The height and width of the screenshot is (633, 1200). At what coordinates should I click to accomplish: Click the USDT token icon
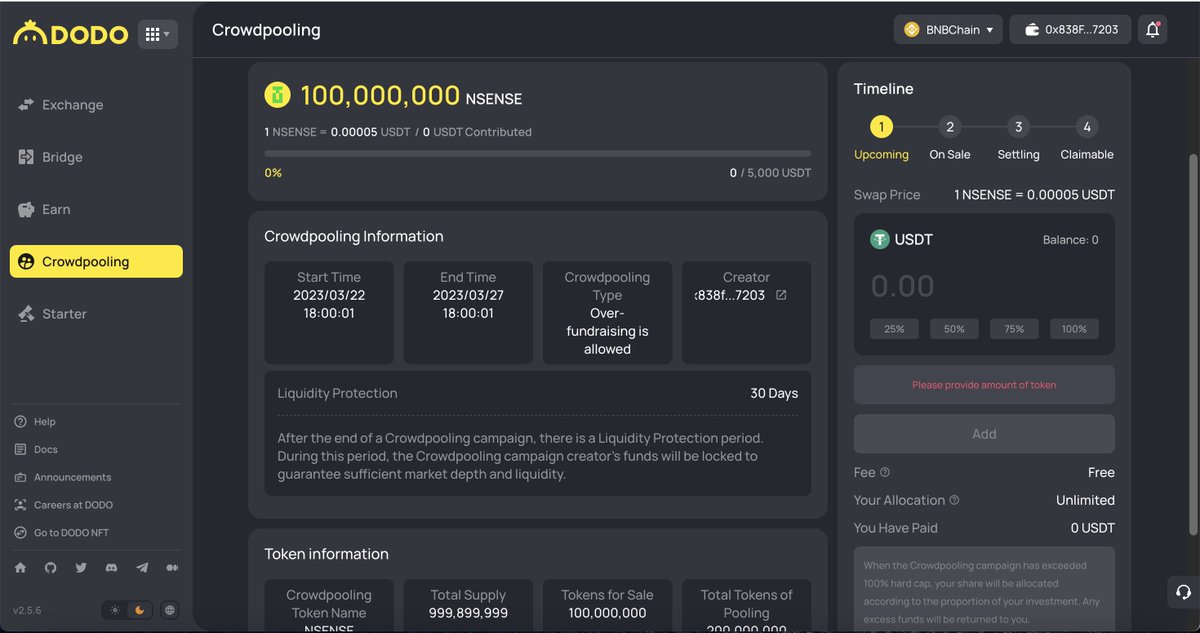point(880,240)
